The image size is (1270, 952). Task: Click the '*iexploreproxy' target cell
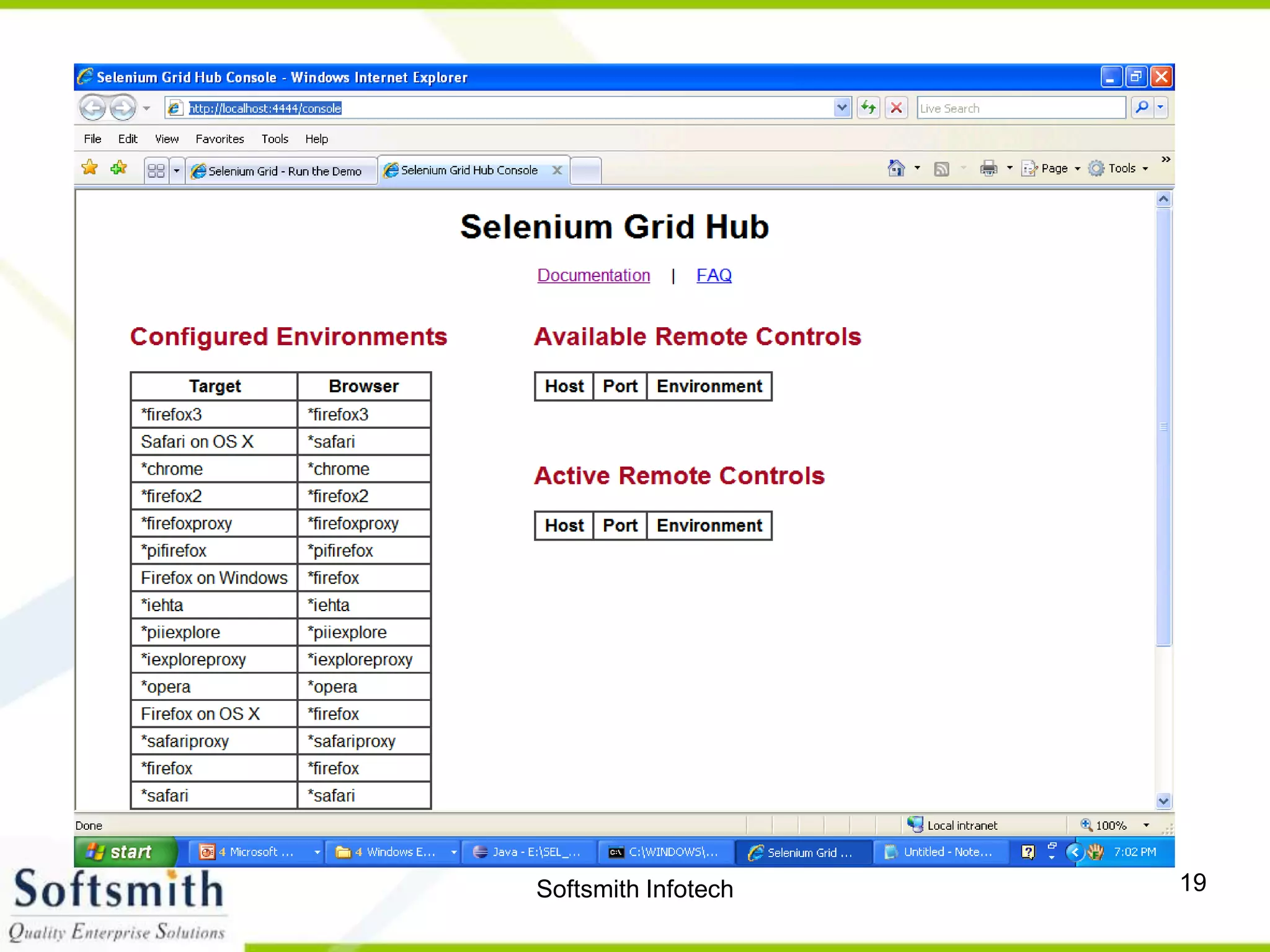coord(214,659)
